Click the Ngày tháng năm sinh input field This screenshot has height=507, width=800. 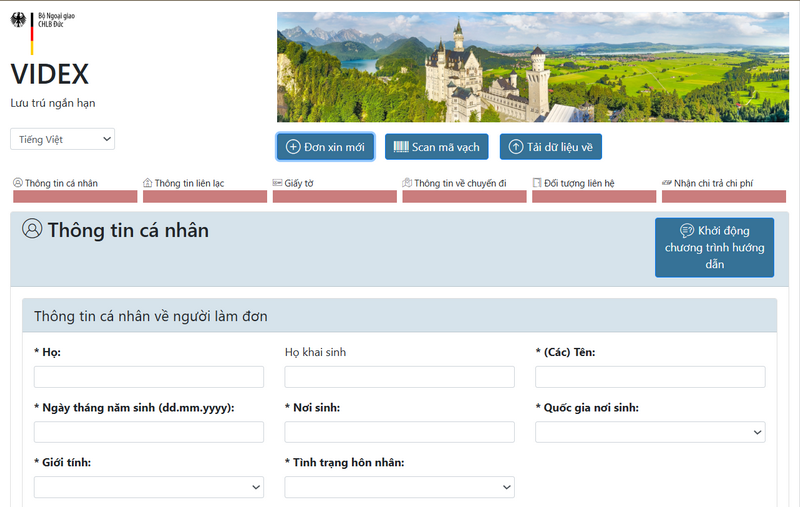coord(149,432)
